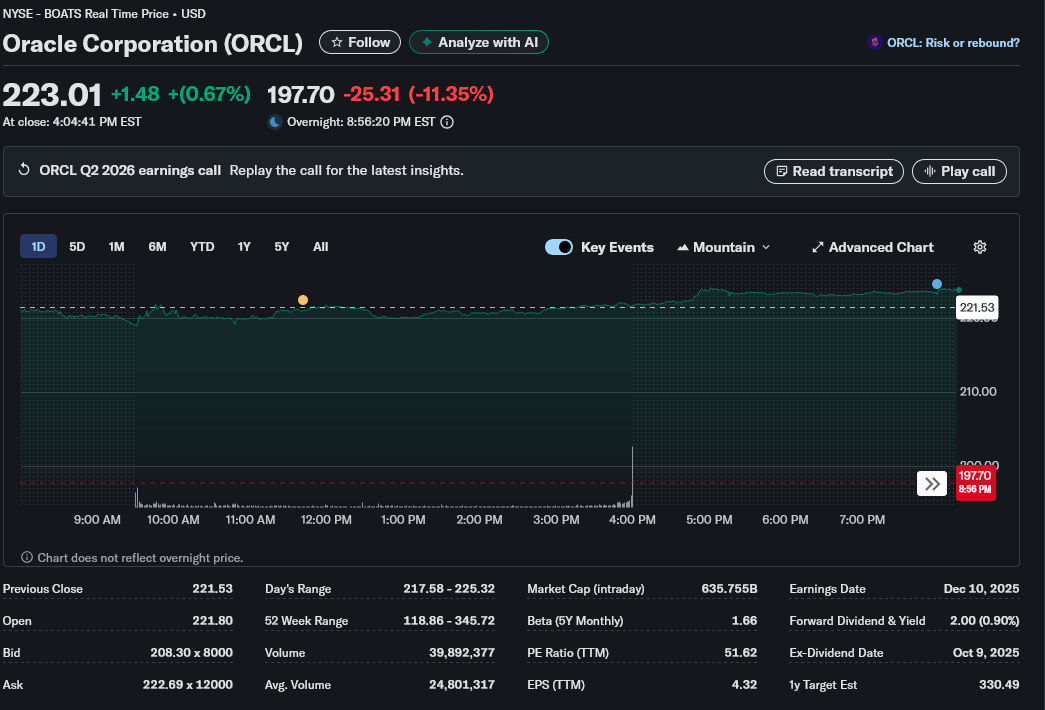Click Market Cap value 635.755B
The height and width of the screenshot is (710, 1045).
729,589
